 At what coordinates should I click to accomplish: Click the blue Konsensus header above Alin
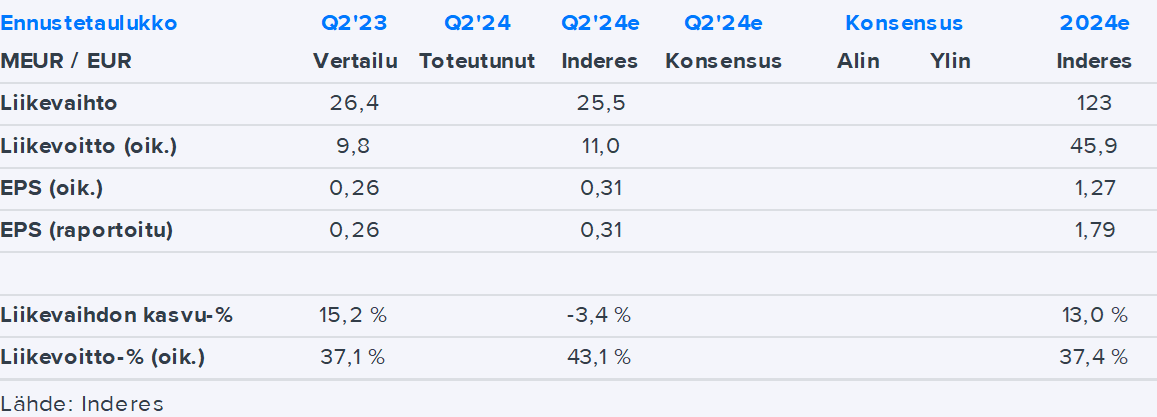[904, 23]
